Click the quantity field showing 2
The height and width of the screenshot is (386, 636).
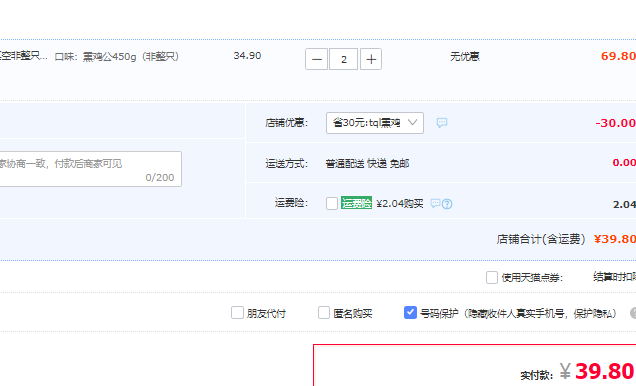point(344,59)
